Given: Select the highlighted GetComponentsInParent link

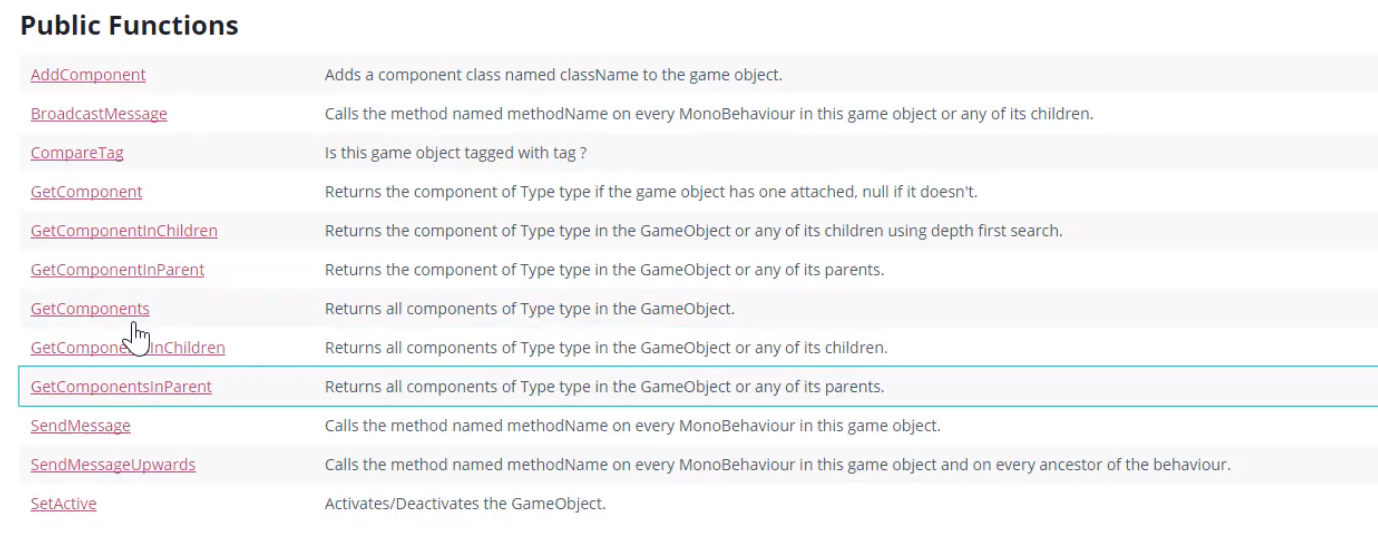Looking at the screenshot, I should tap(121, 387).
